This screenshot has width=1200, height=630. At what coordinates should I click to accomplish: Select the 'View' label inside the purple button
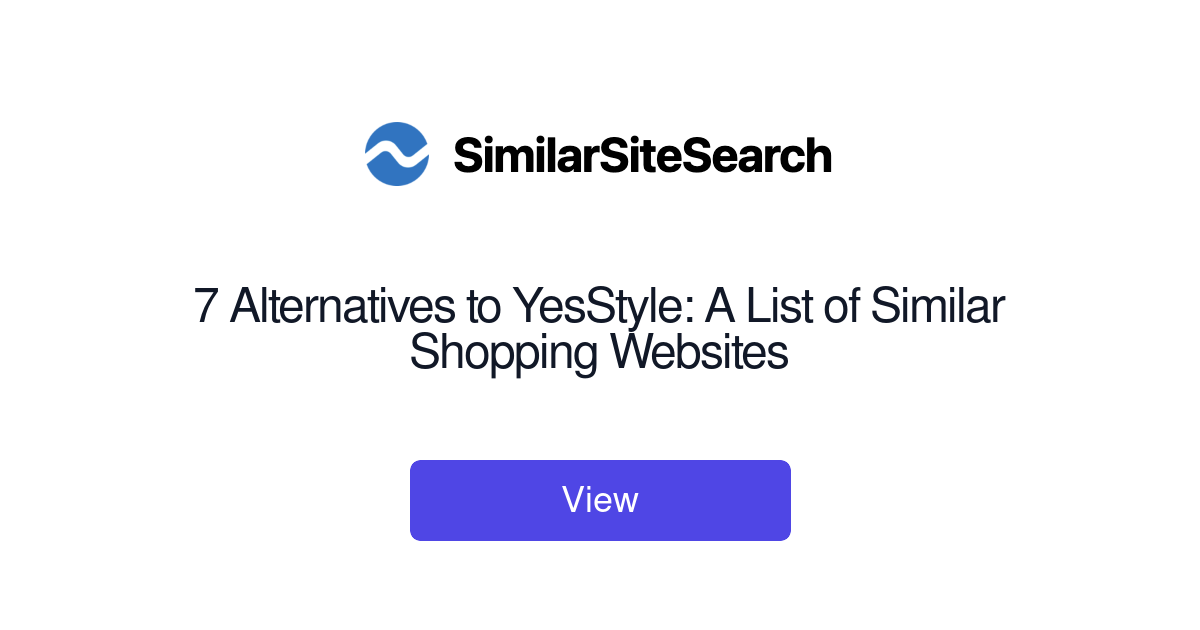(600, 499)
